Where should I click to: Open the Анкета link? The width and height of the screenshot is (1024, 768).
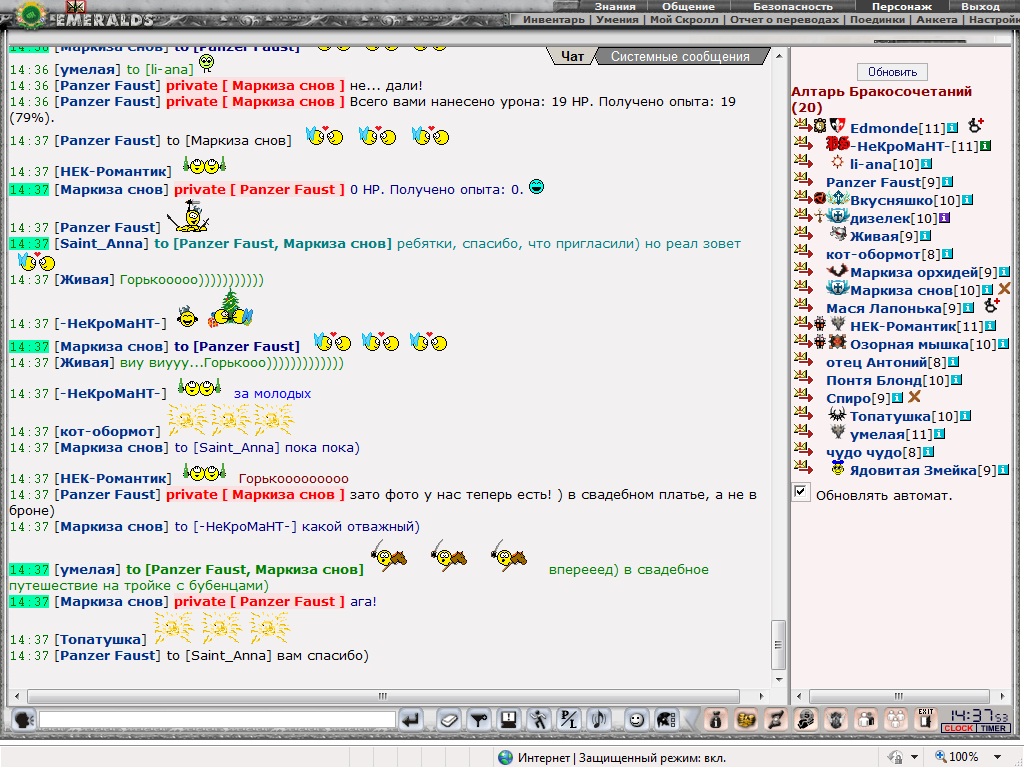pos(936,20)
